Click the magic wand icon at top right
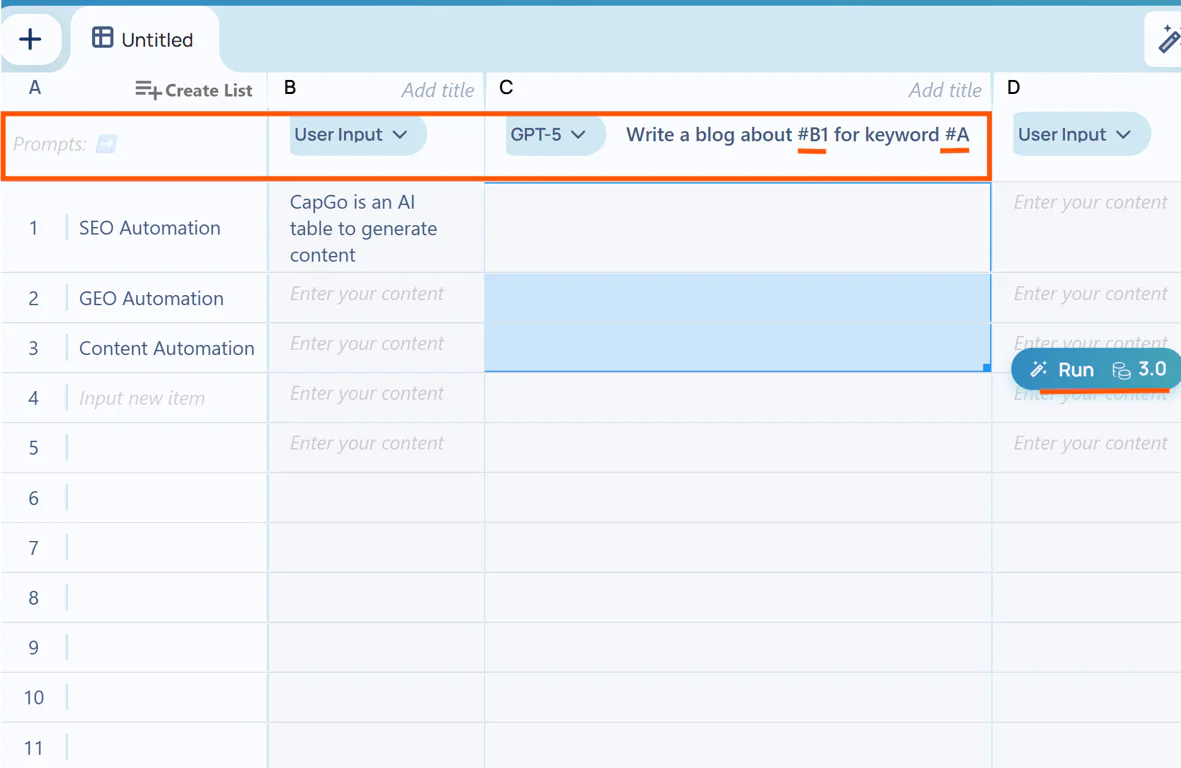 (1168, 39)
